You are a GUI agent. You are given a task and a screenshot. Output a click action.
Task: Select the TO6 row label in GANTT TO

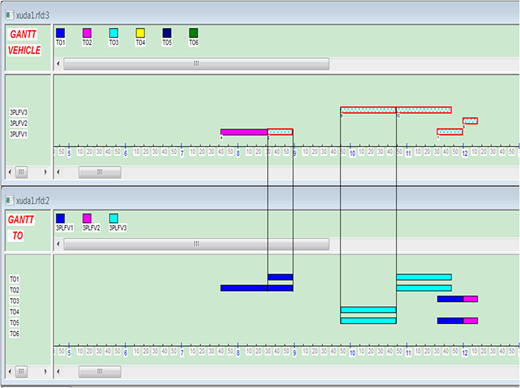click(14, 334)
